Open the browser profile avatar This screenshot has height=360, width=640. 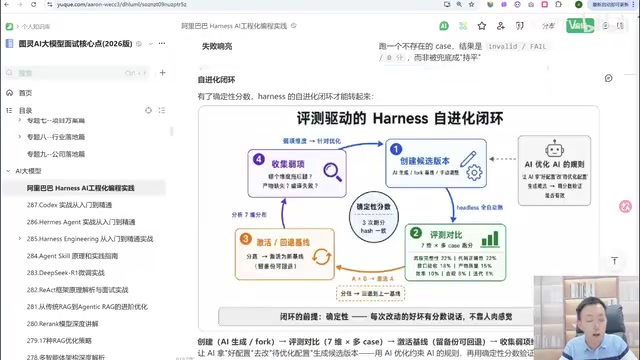point(578,4)
